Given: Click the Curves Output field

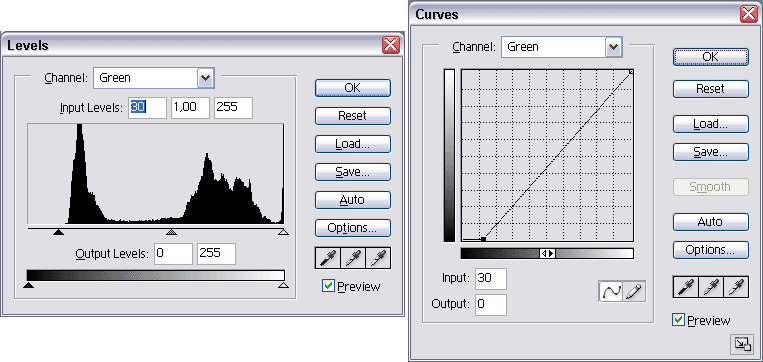Looking at the screenshot, I should [x=490, y=305].
